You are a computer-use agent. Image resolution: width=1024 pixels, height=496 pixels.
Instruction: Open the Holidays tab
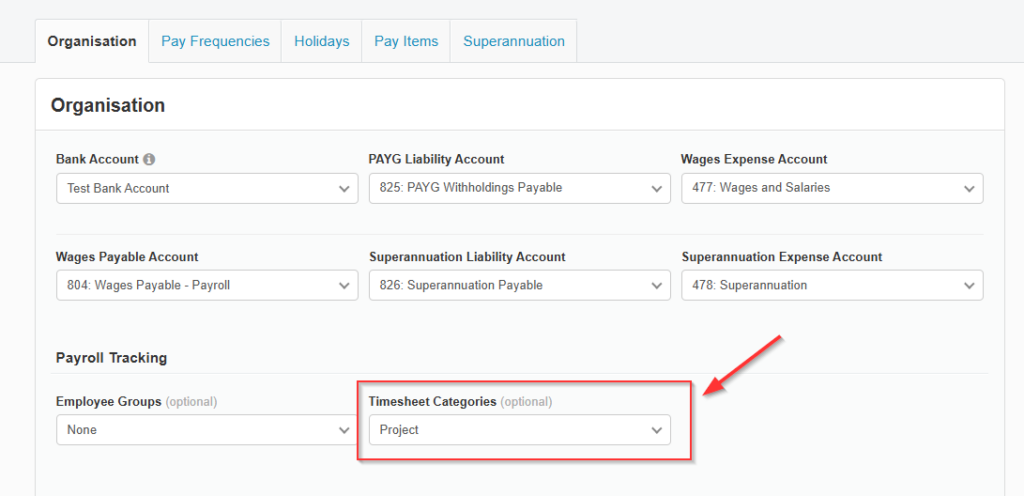[321, 41]
